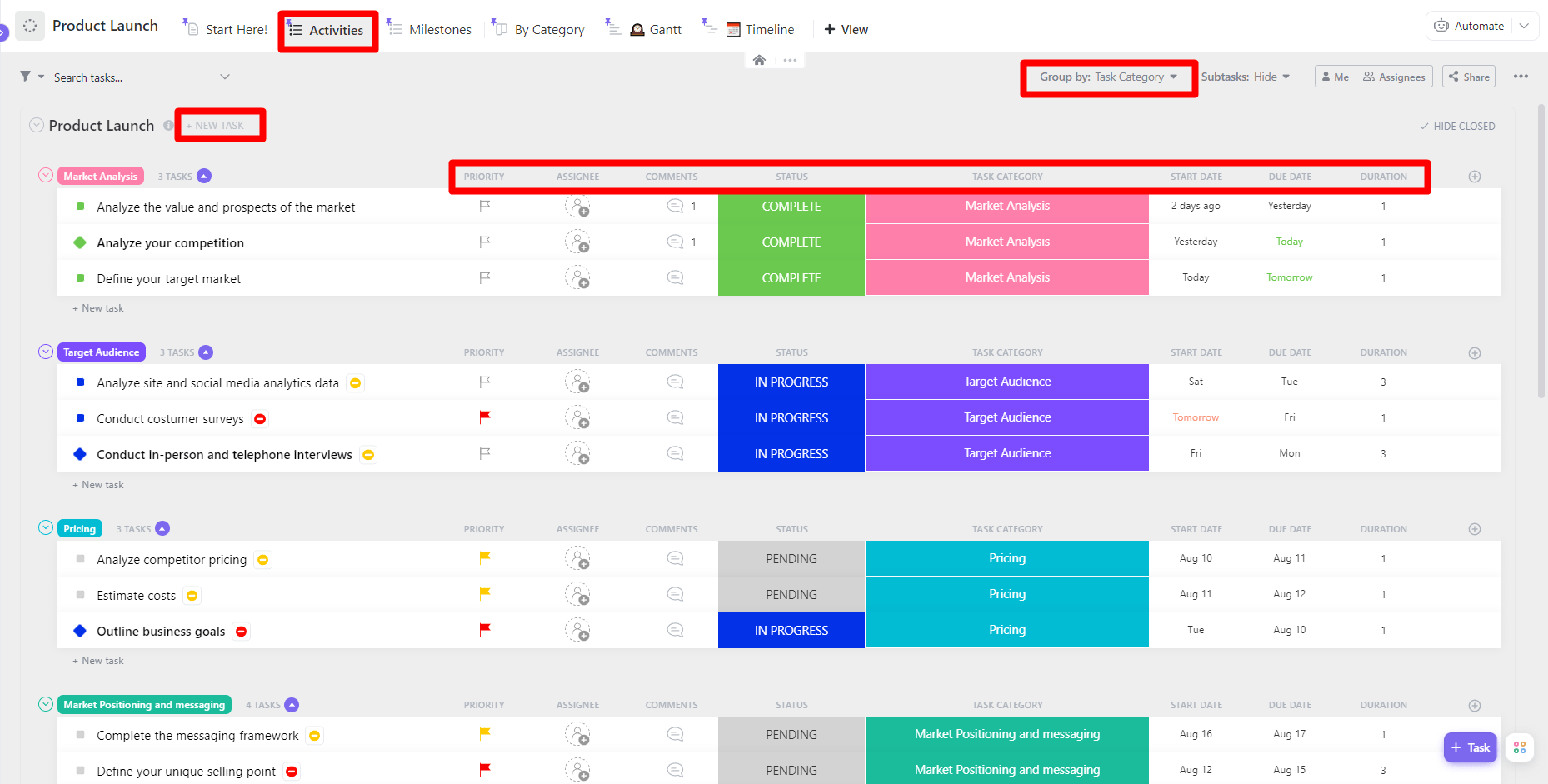Open comments on Conduct costumer surveys

pos(674,417)
